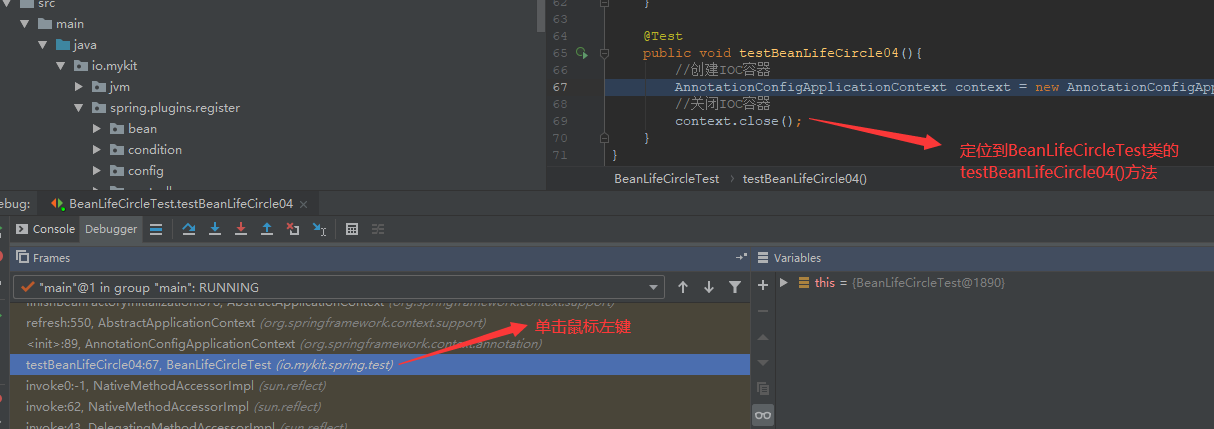Toggle the watches glasses icon in Variables
Viewport: 1214px width, 429px height.
tap(763, 415)
